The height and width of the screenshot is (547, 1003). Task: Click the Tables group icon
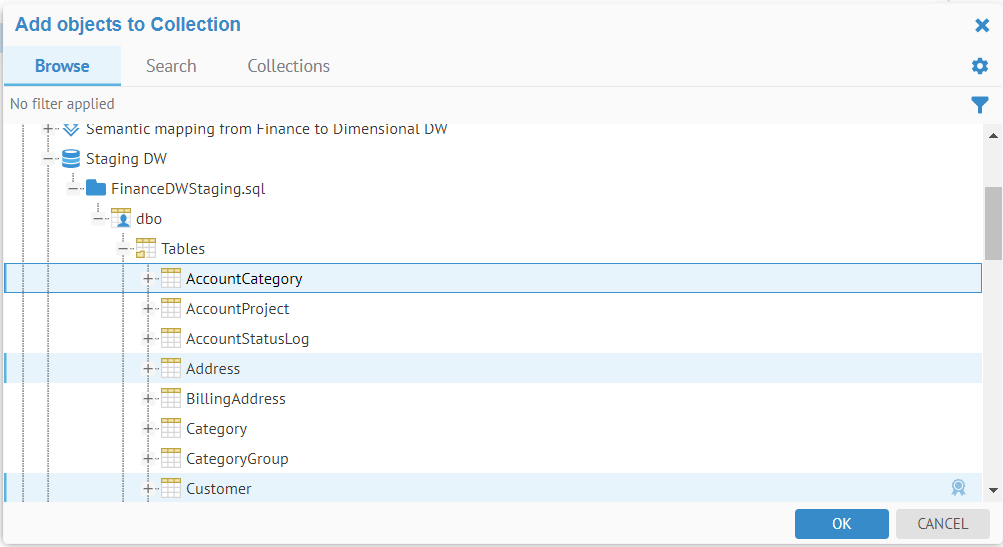click(146, 249)
